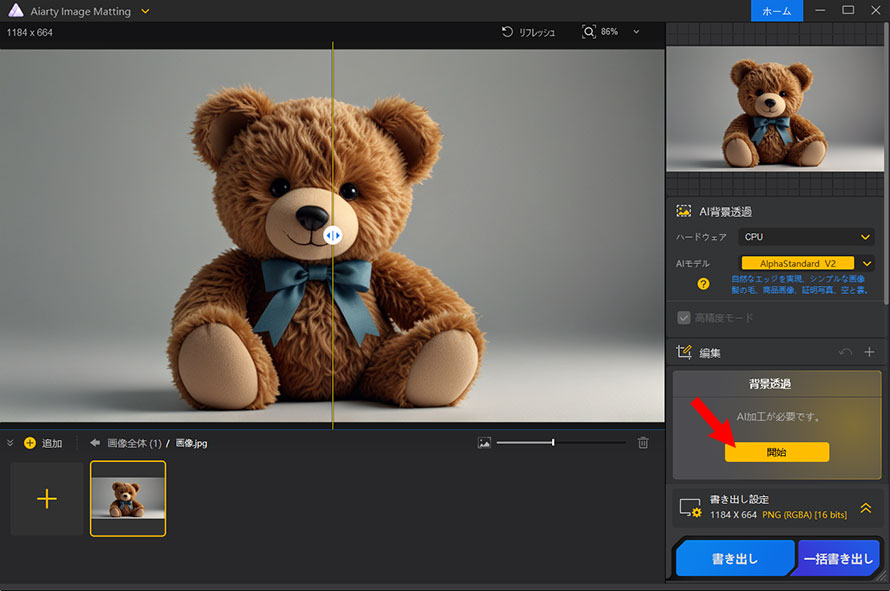Click the blue 書き出し export button
This screenshot has height=591, width=890.
point(734,560)
